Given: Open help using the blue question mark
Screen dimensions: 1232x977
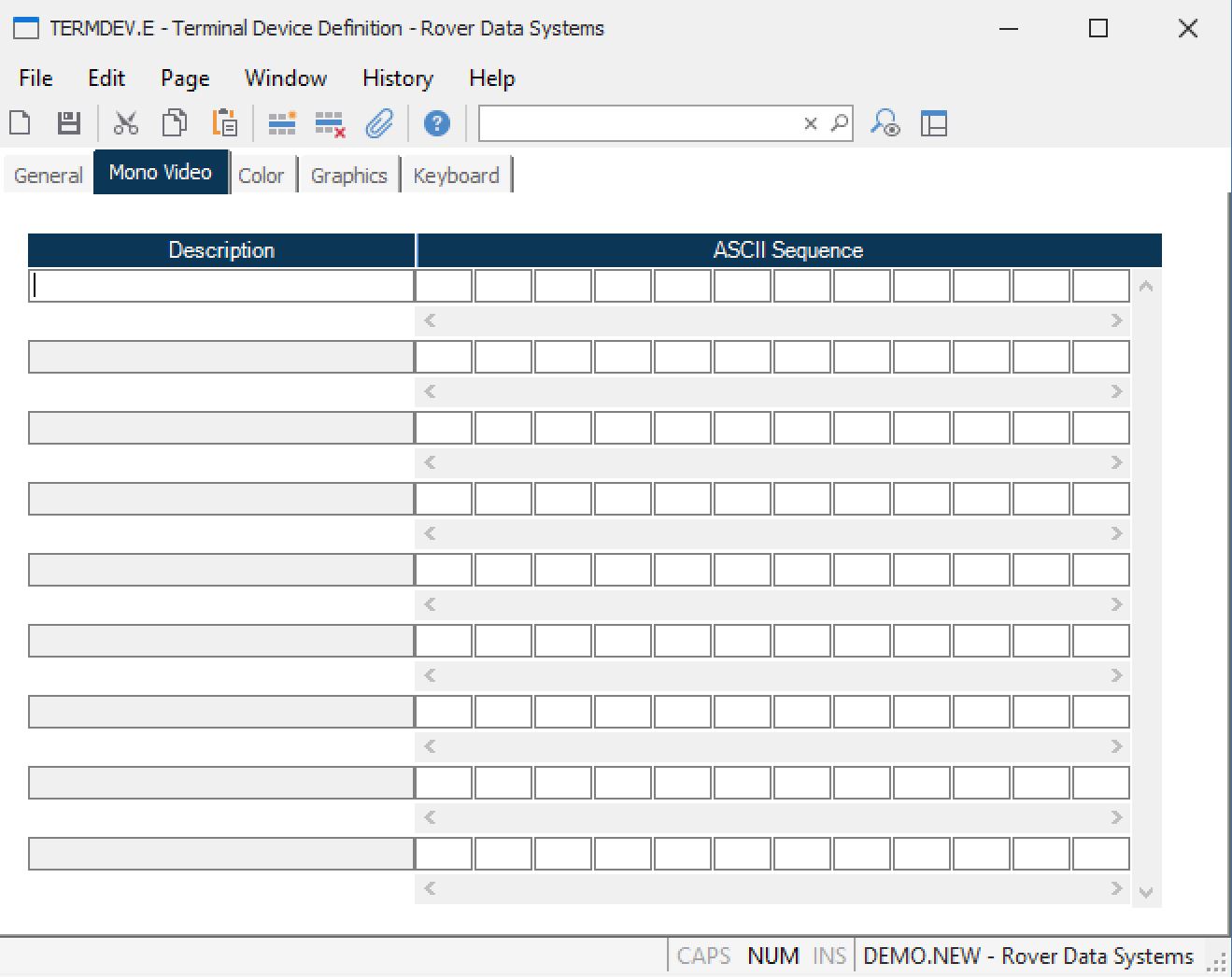Looking at the screenshot, I should [x=436, y=123].
